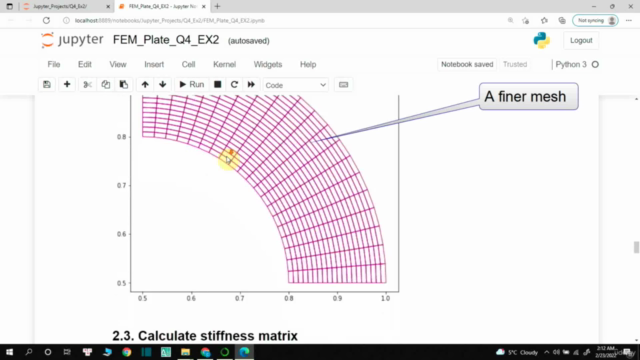Viewport: 640px width, 360px height.
Task: Cut selected cells with the scissors icon
Action: click(87, 84)
